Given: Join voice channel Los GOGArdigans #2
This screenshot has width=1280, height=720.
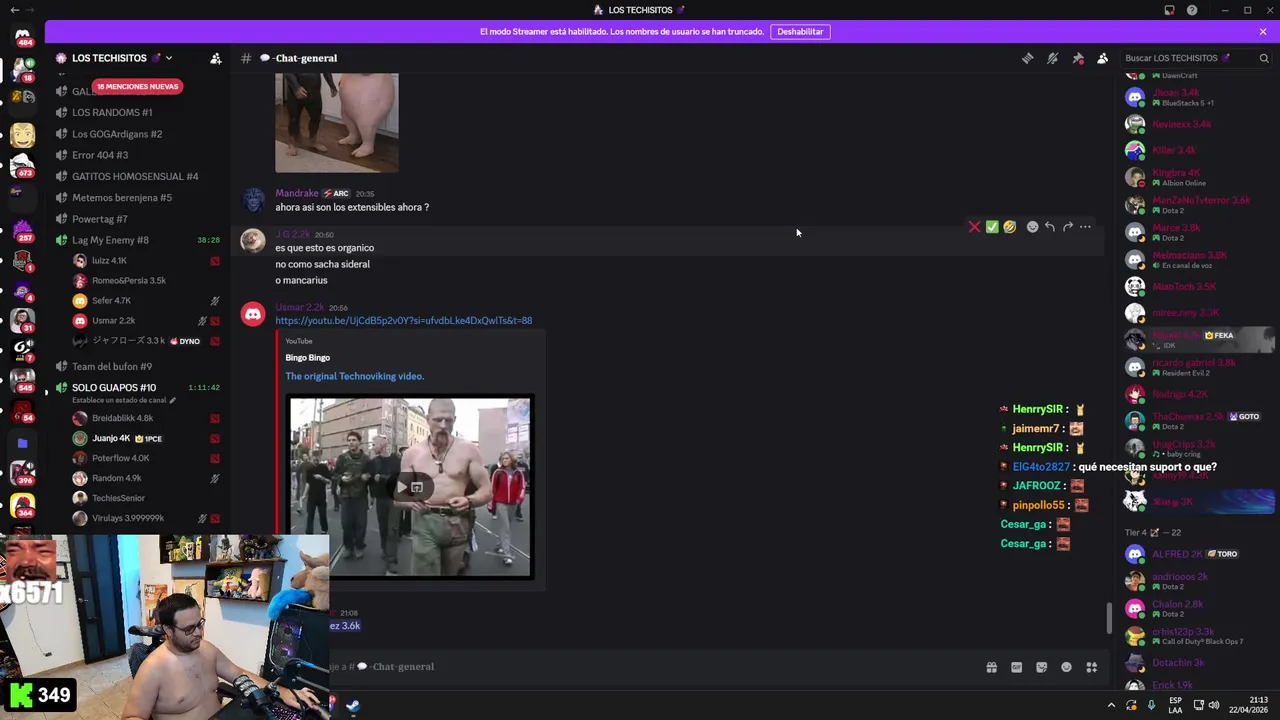Looking at the screenshot, I should click(117, 134).
